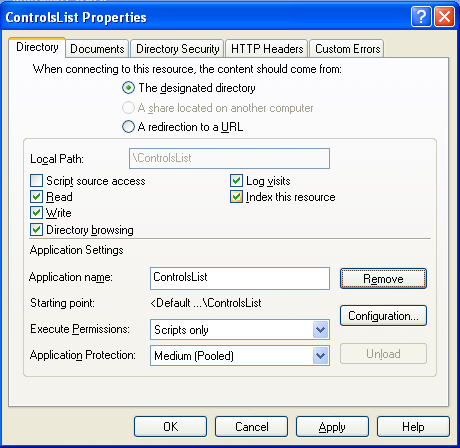Select the HTTP Headers tab
Screen dimensions: 460x448
coord(267,49)
